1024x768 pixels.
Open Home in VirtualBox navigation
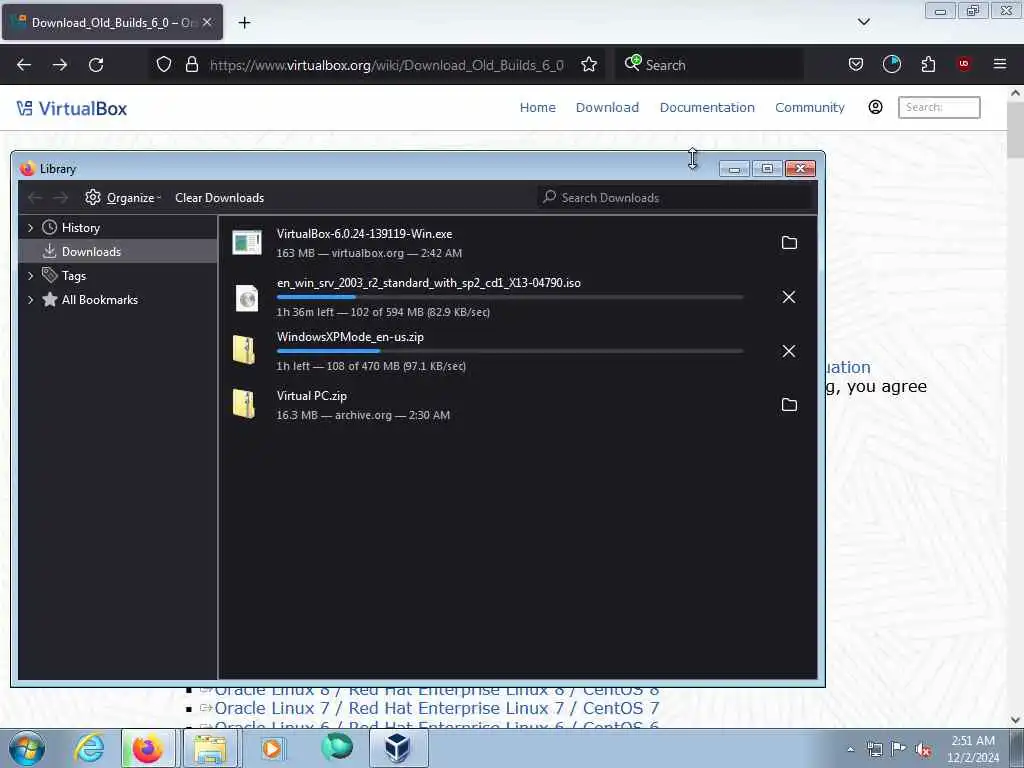pos(537,108)
